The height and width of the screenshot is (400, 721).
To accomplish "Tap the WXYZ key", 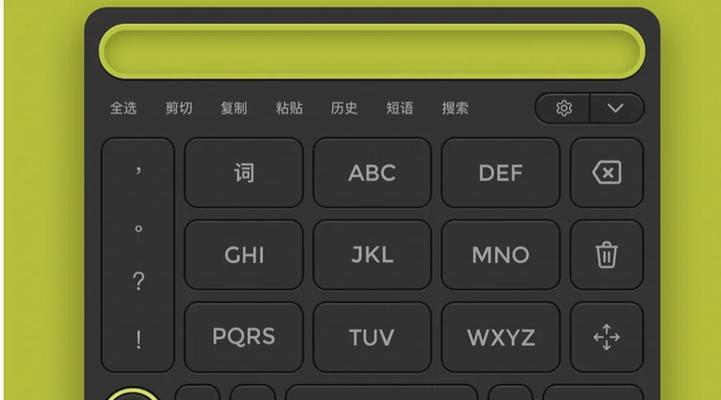I will pyautogui.click(x=501, y=337).
